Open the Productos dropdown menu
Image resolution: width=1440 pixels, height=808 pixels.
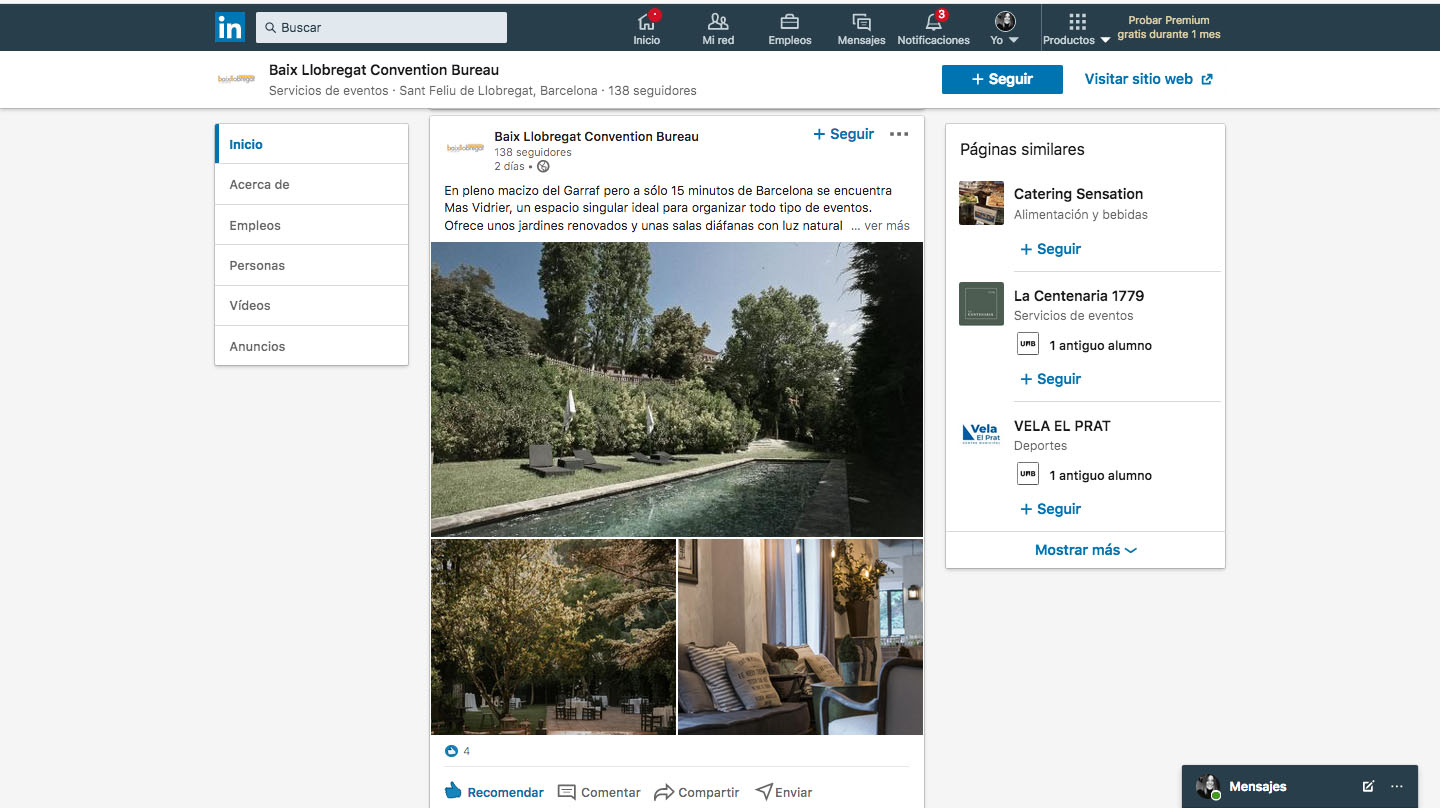coord(1076,28)
